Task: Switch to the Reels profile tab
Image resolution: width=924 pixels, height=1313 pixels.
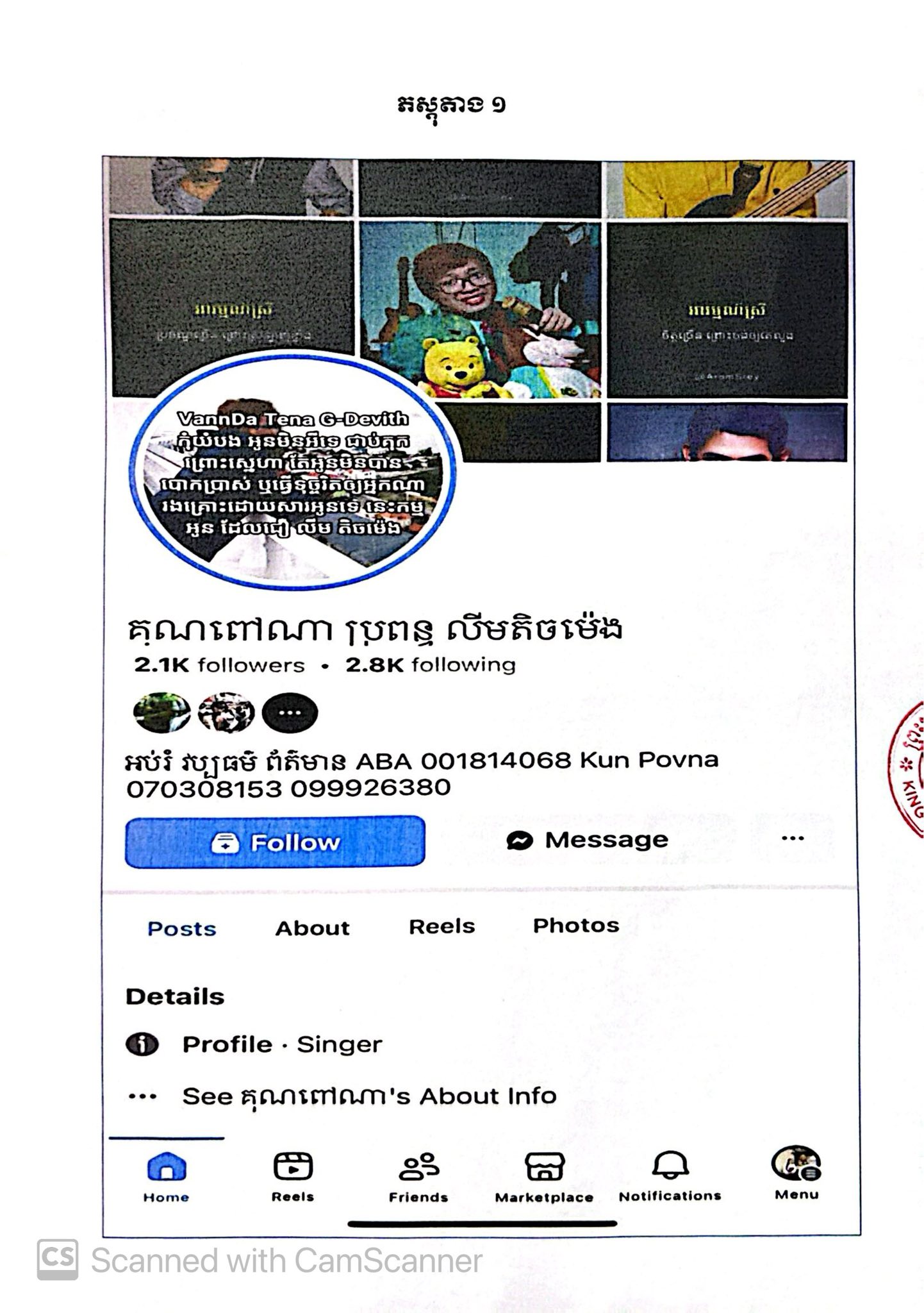Action: [442, 926]
